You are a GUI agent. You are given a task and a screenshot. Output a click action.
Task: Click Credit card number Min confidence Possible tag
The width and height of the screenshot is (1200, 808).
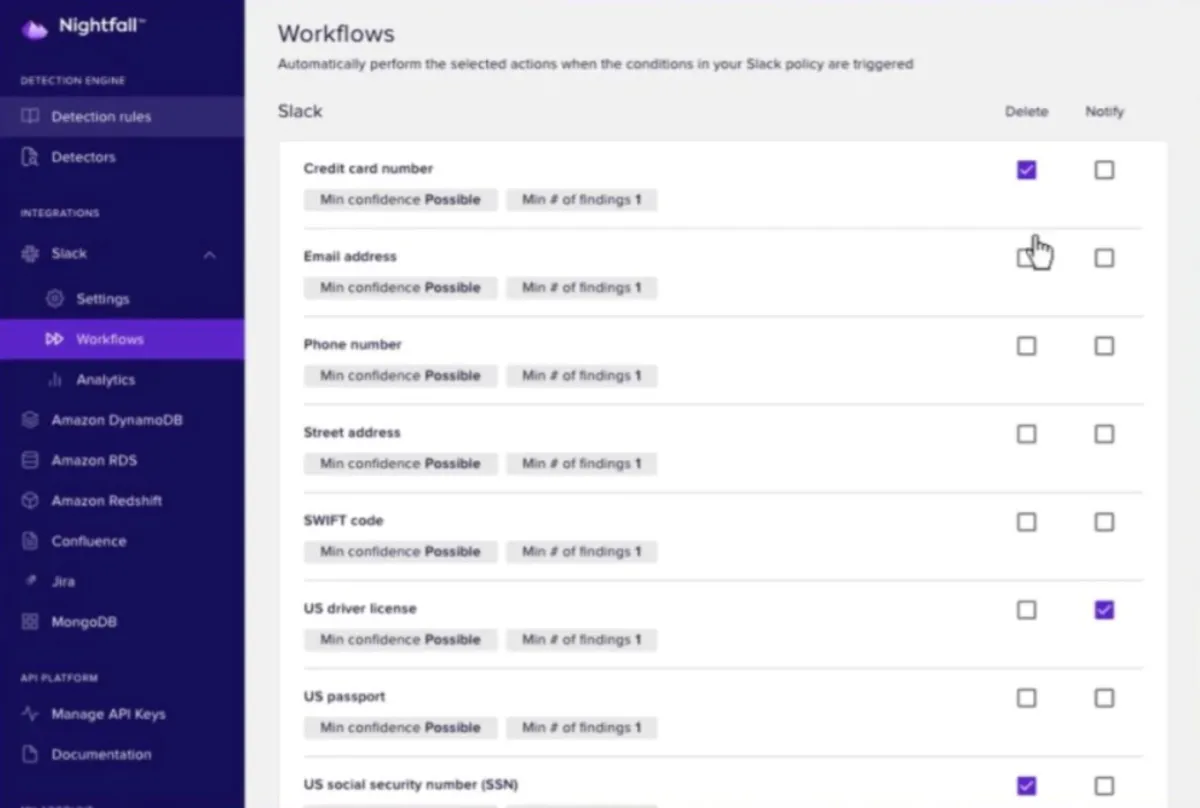tap(400, 200)
